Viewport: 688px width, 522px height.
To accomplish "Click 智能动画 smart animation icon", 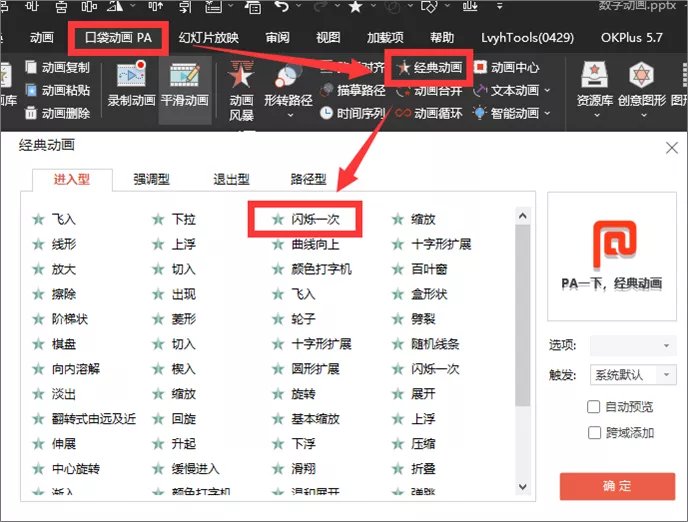I will pos(480,113).
